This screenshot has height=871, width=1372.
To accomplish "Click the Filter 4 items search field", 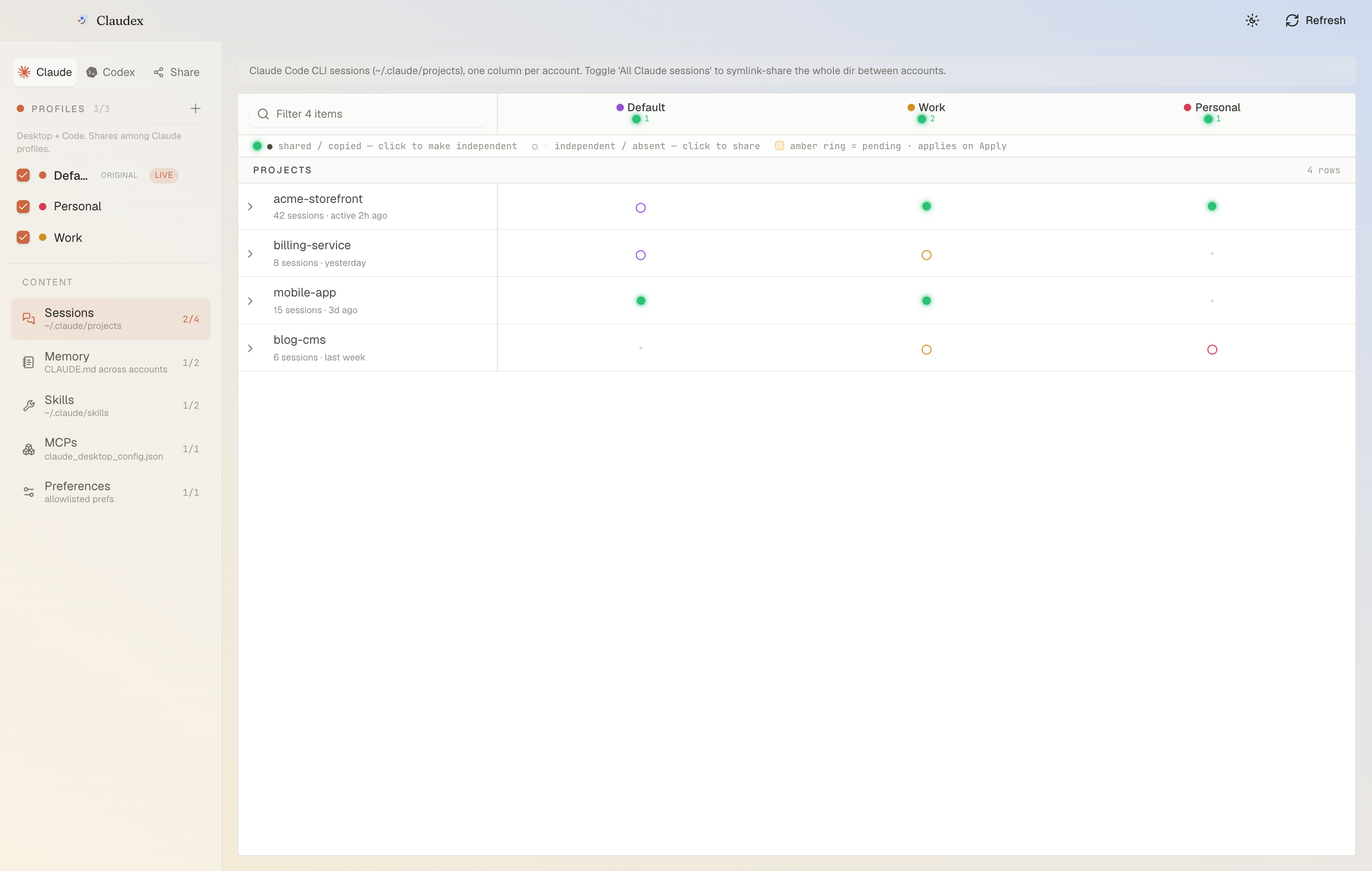I will [368, 114].
